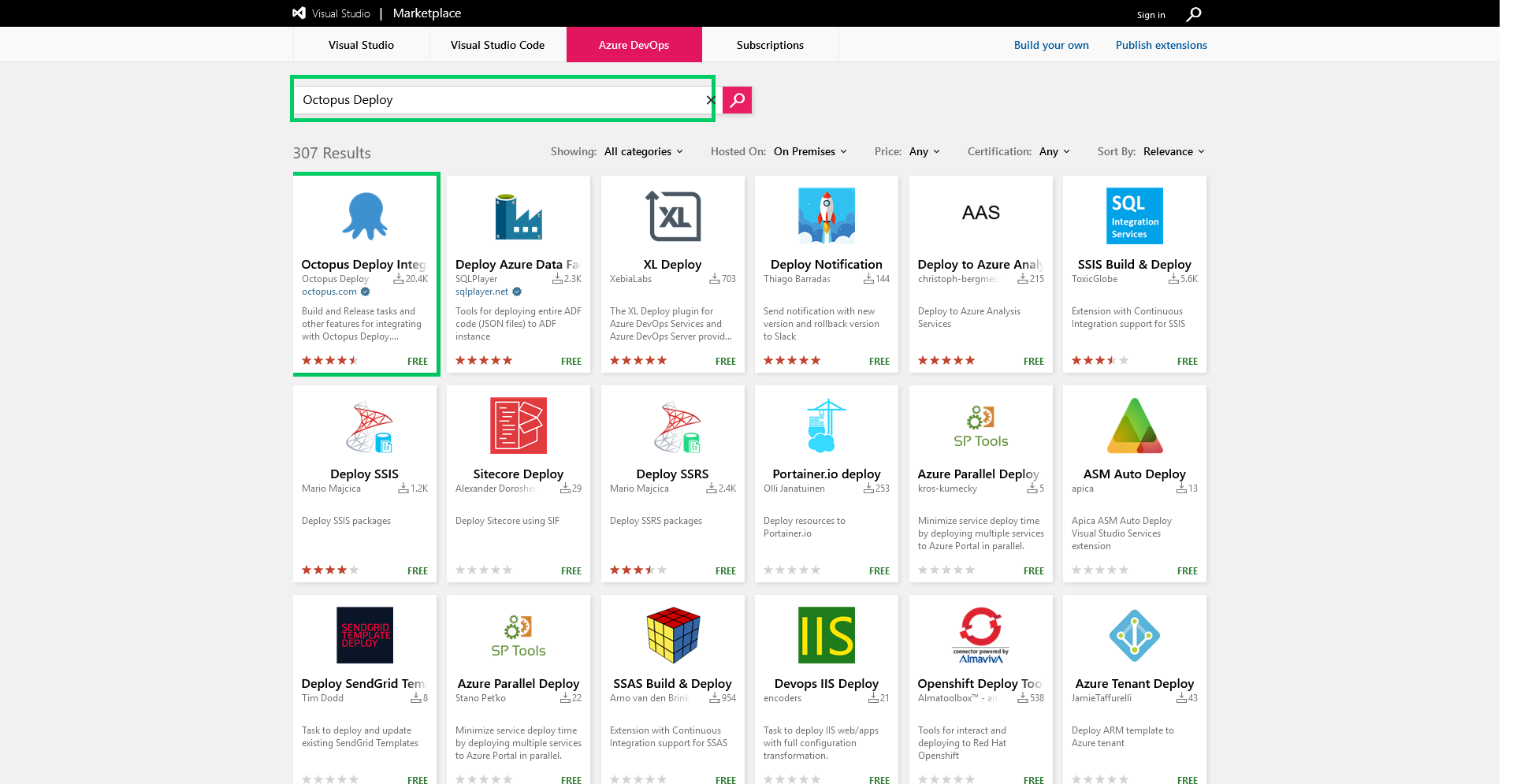Open the ASM Auto Deploy triangle icon

point(1135,425)
